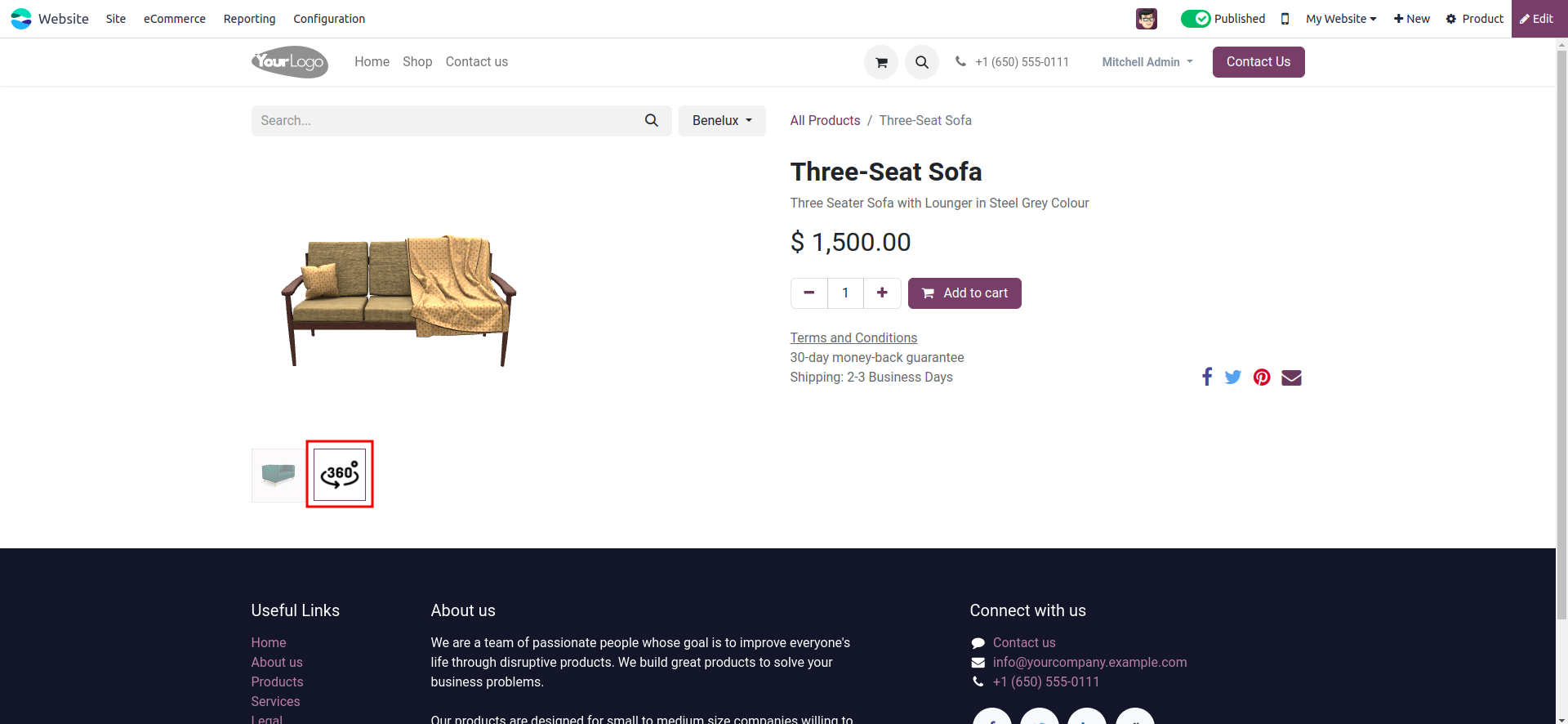Decrease quantity with the minus button

click(809, 293)
